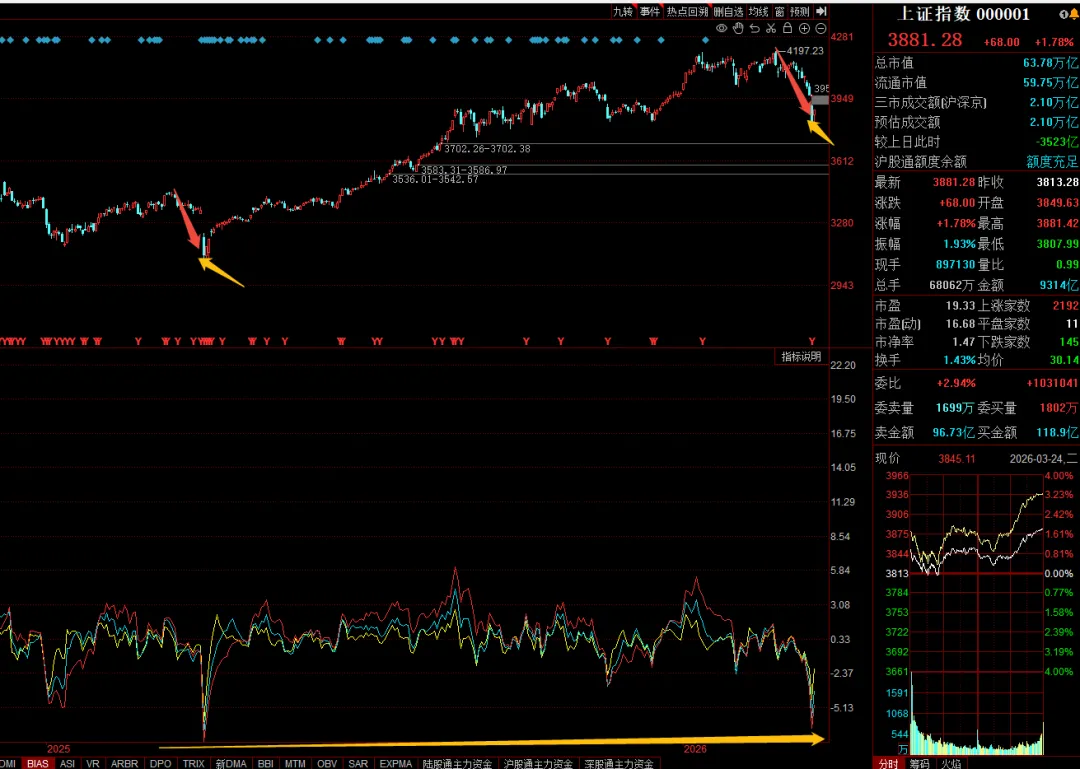The width and height of the screenshot is (1080, 769).
Task: Click the 总市值 63.78万亿 row
Action: (977, 63)
